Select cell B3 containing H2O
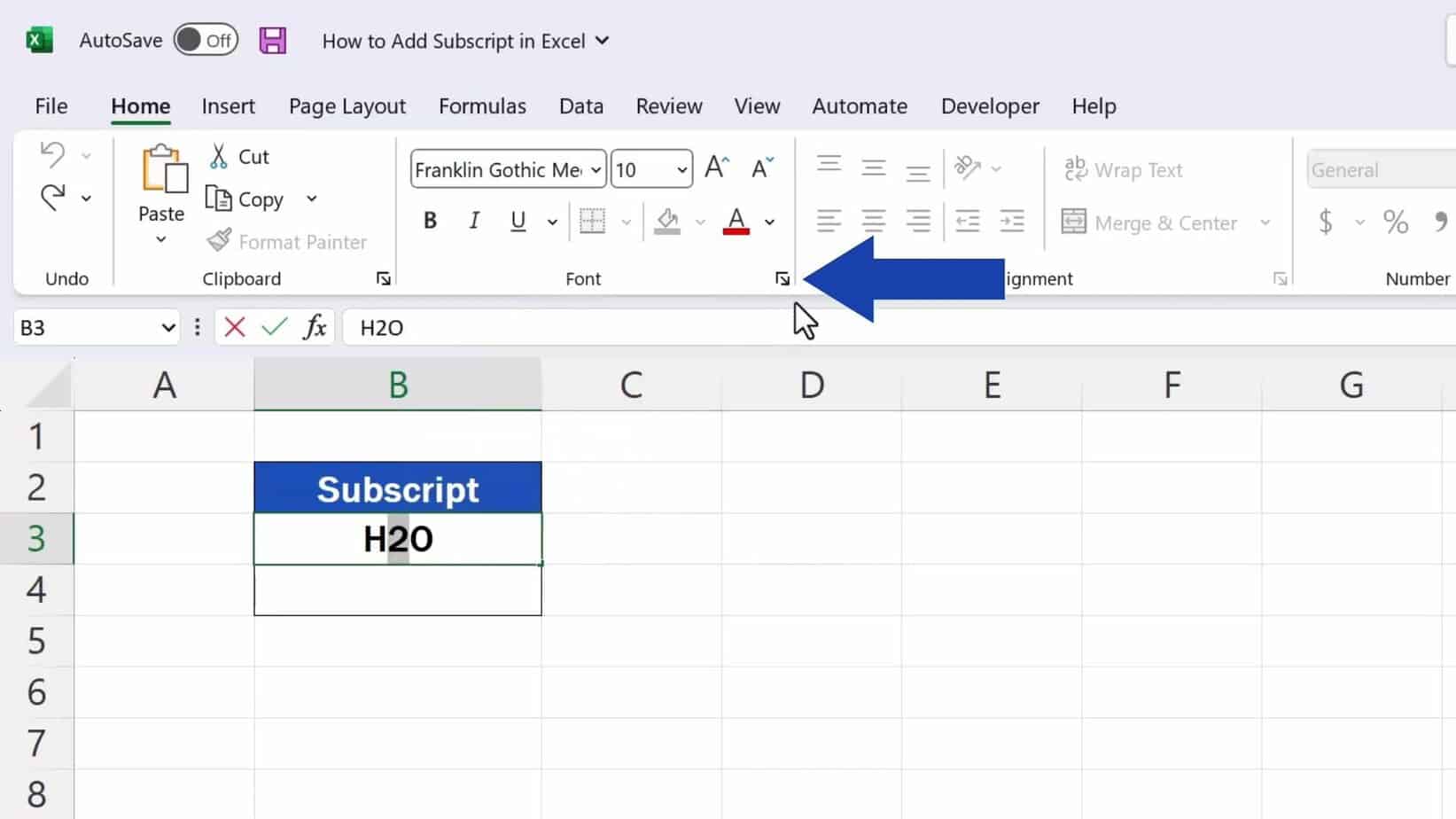Viewport: 1456px width, 819px height. click(397, 538)
